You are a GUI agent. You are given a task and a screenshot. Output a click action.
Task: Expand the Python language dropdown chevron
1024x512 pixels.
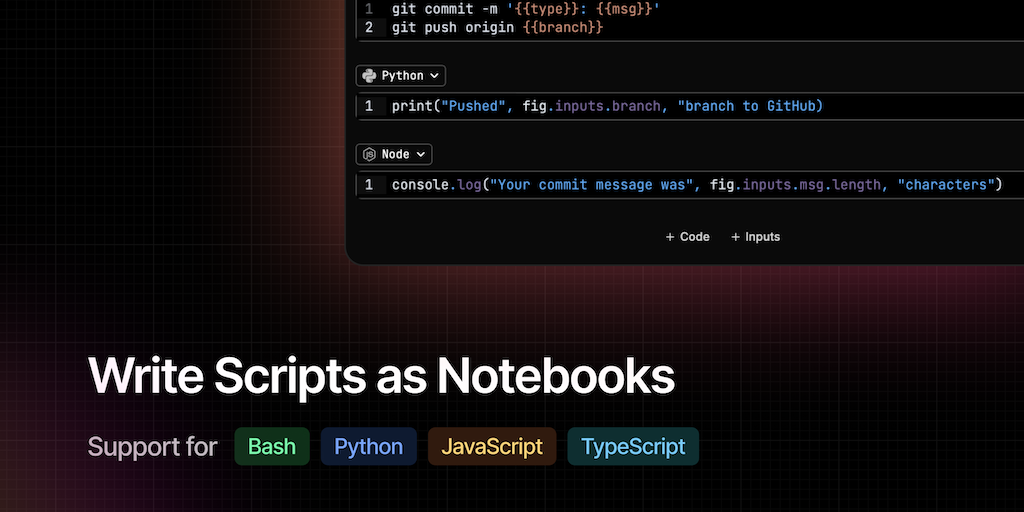(436, 76)
